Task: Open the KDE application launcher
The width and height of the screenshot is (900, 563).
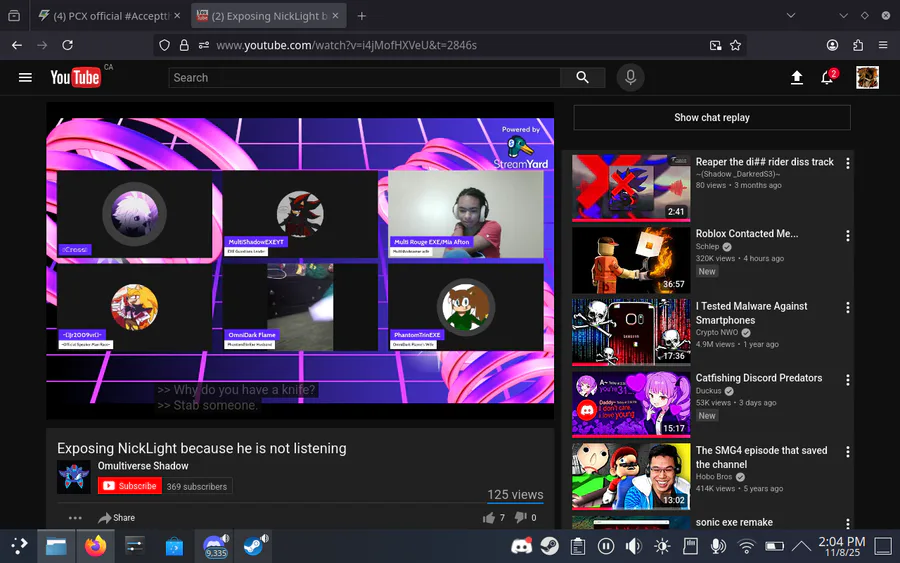Action: pos(19,546)
